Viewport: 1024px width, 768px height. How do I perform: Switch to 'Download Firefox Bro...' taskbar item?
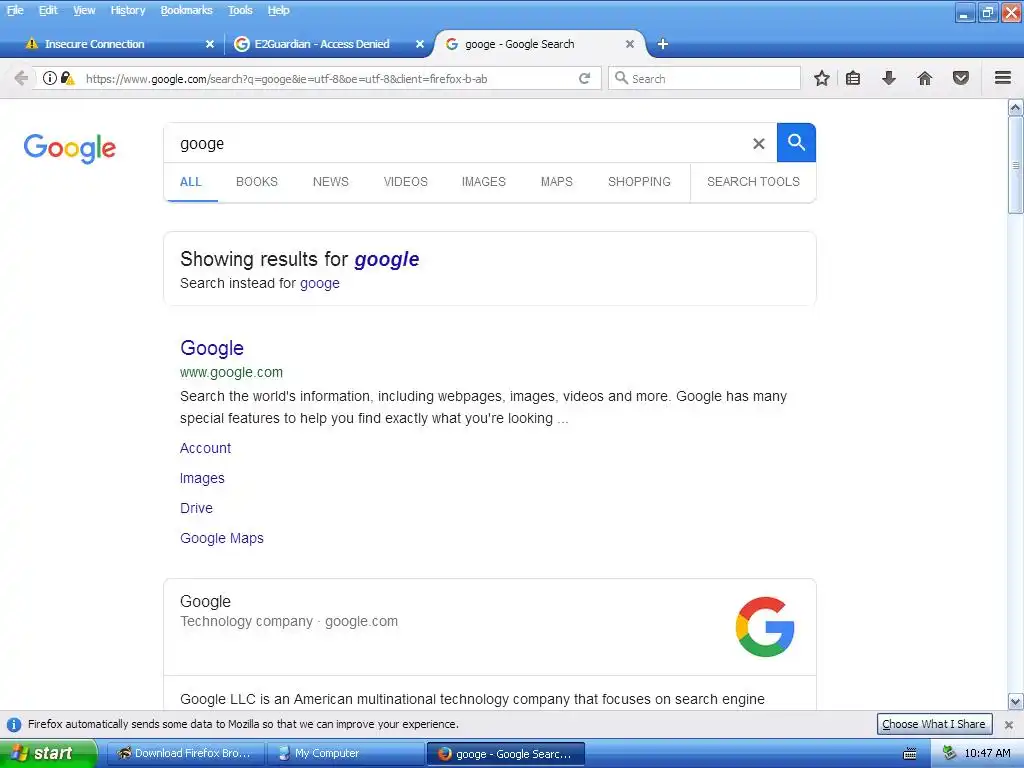tap(185, 753)
